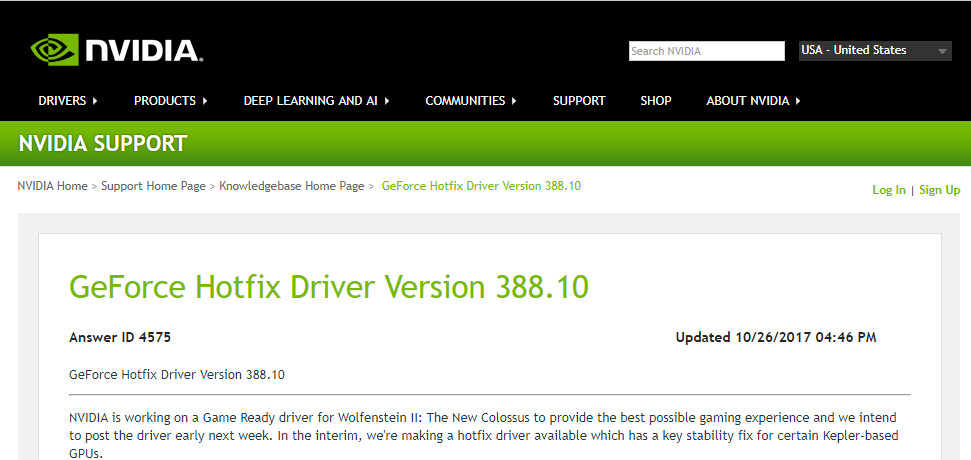Click the green GeForce Hotfix Driver breadcrumb
This screenshot has height=460, width=971.
(x=481, y=186)
